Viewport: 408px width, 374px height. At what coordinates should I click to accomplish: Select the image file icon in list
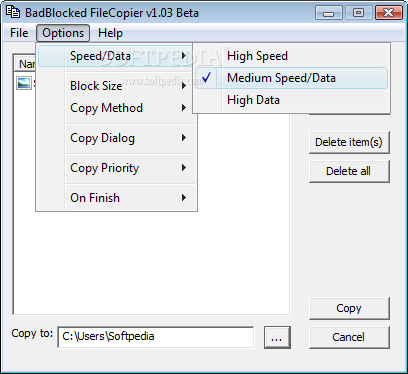[x=24, y=83]
